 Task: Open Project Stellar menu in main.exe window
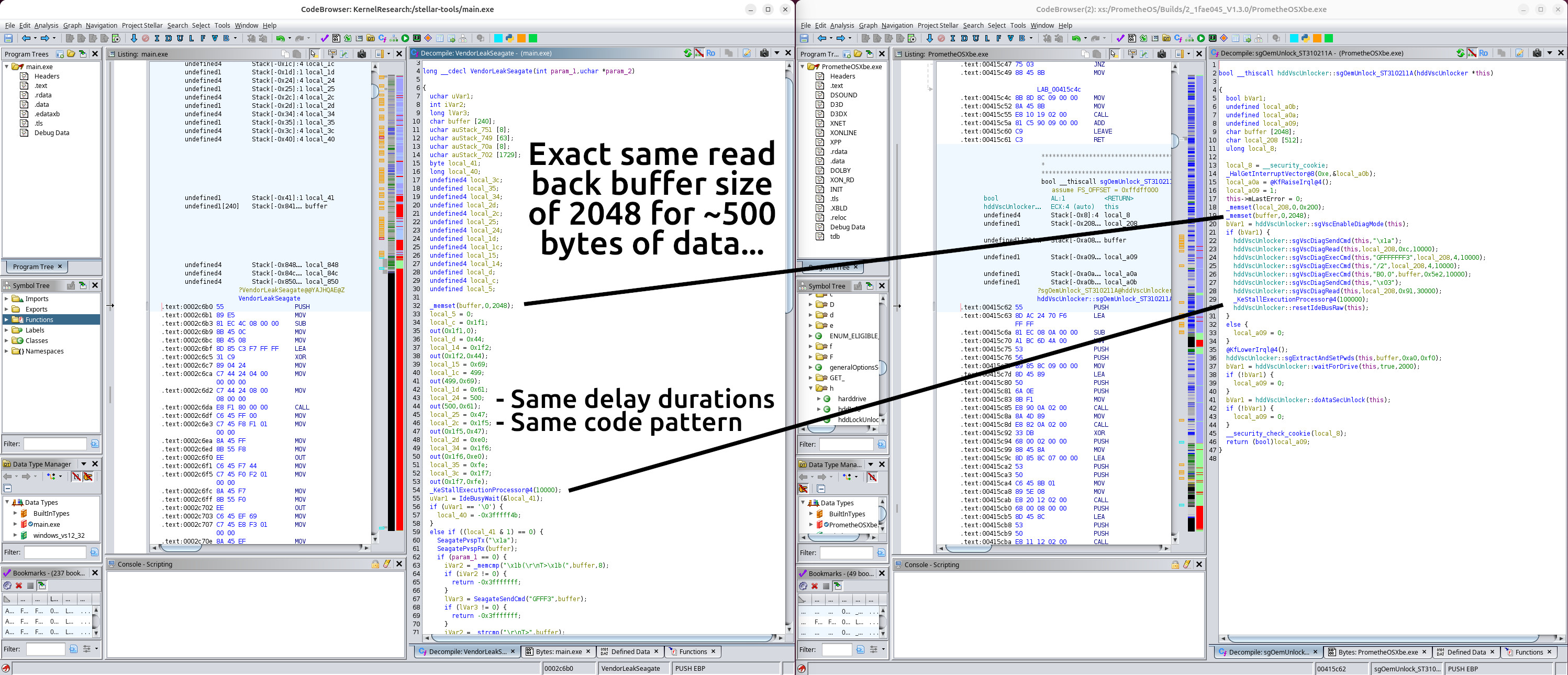coord(142,26)
